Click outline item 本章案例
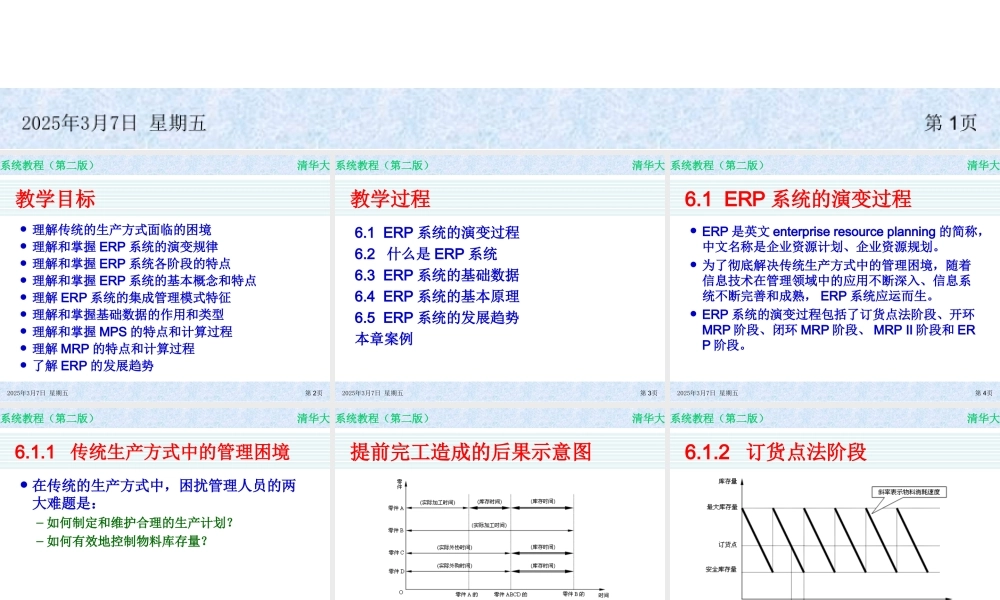This screenshot has height=600, width=1000. (x=383, y=339)
